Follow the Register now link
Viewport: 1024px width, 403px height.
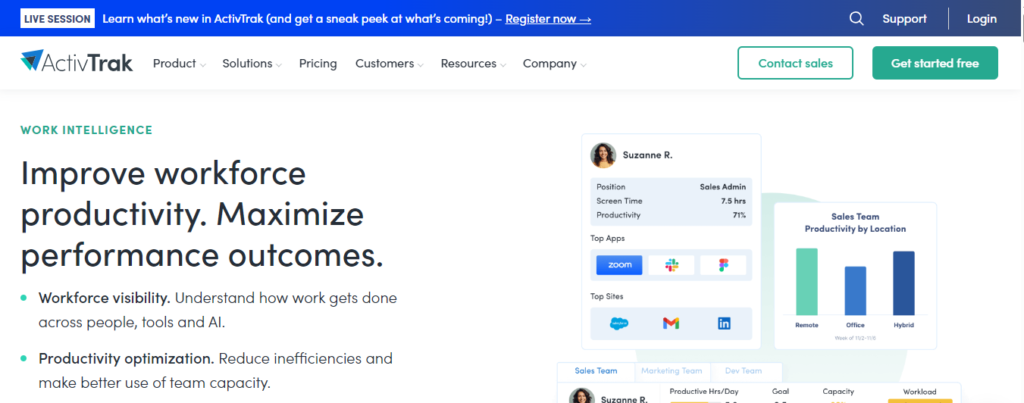548,19
